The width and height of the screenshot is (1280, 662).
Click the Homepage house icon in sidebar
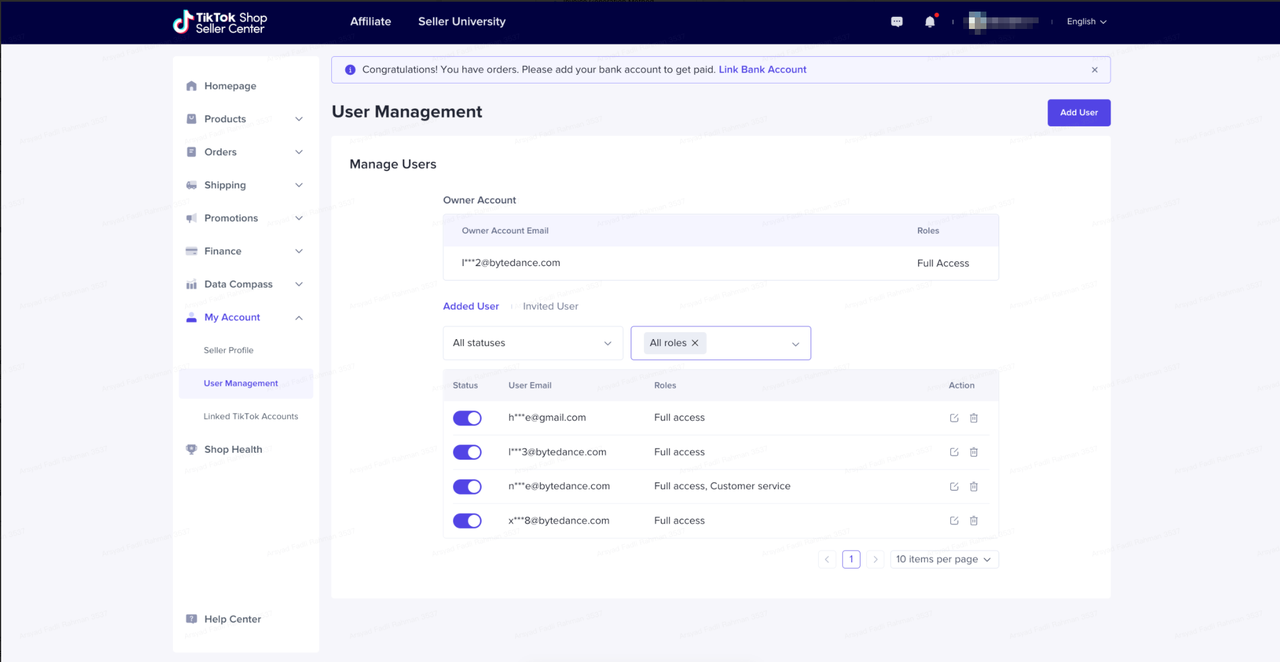click(192, 86)
